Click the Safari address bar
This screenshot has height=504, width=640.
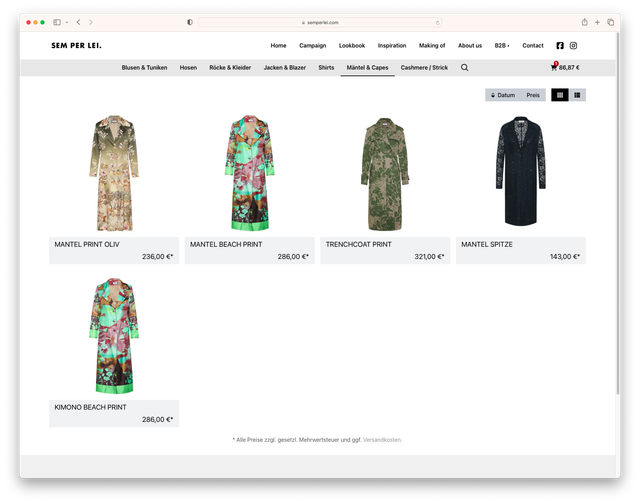coord(320,22)
